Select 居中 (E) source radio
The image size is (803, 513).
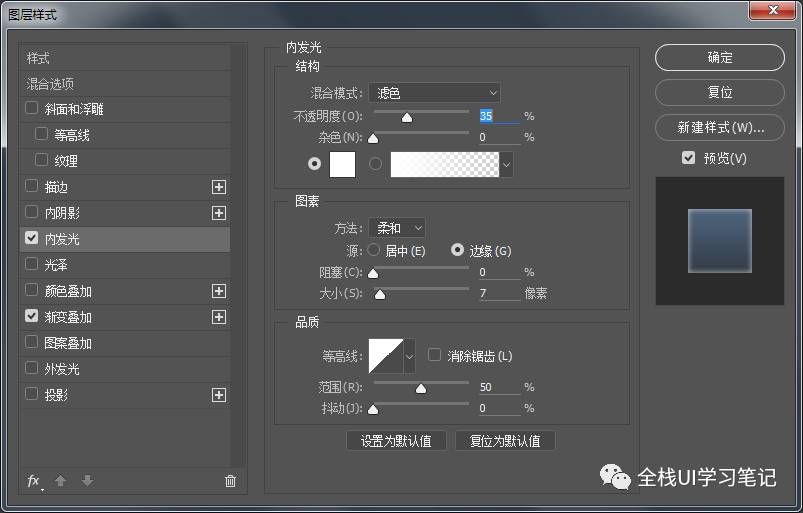[374, 250]
